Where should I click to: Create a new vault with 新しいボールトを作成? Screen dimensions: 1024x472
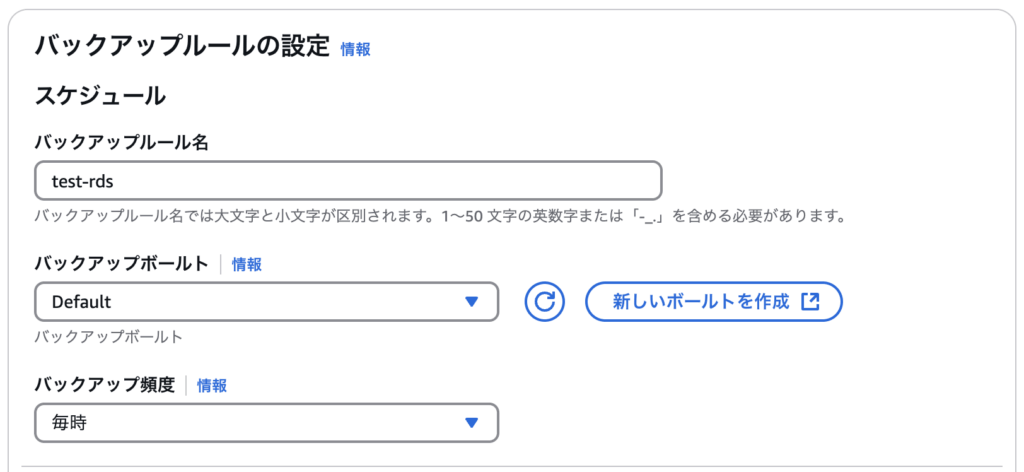tap(714, 302)
